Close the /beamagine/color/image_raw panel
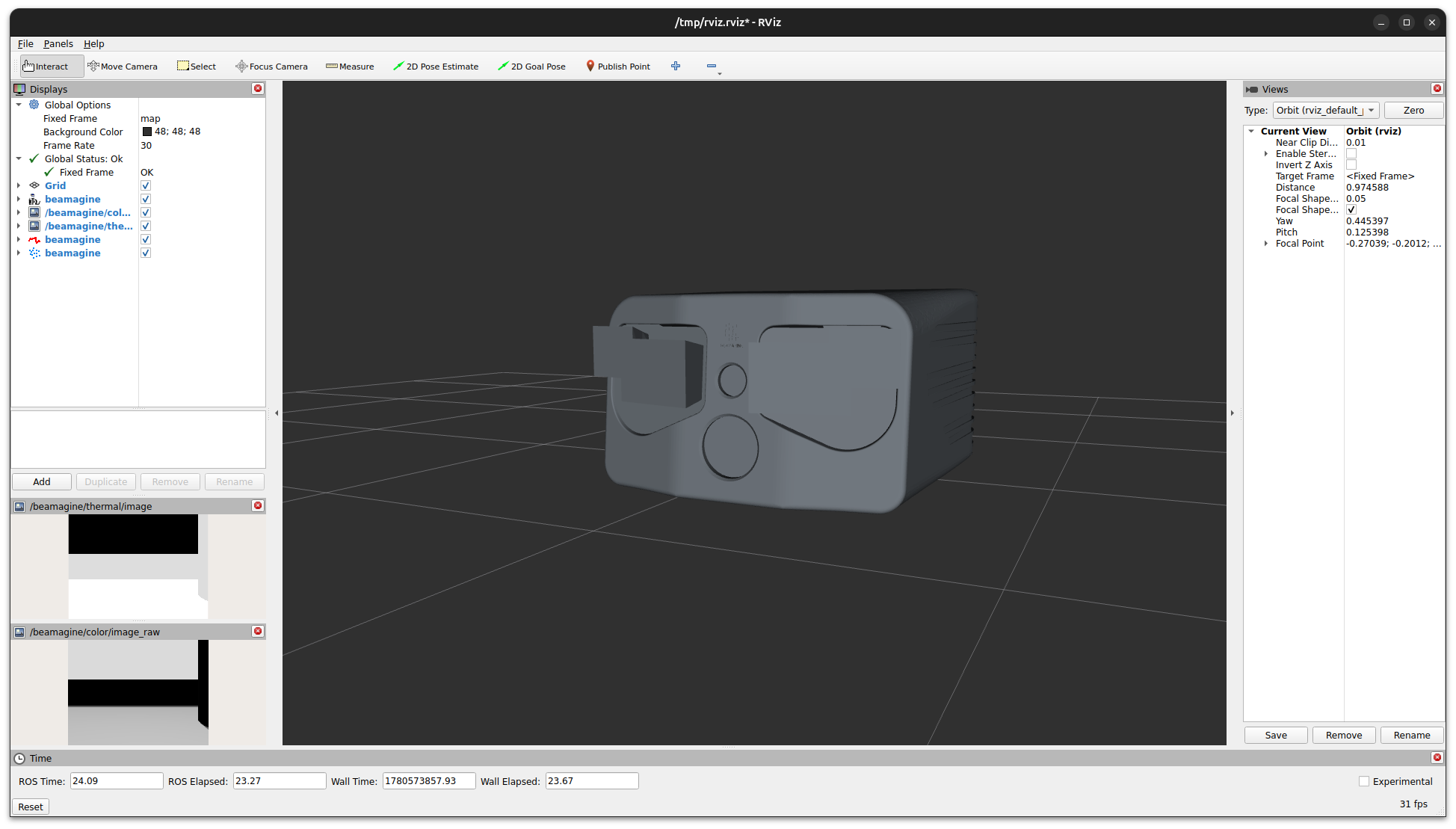The image size is (1456, 829). tap(258, 632)
